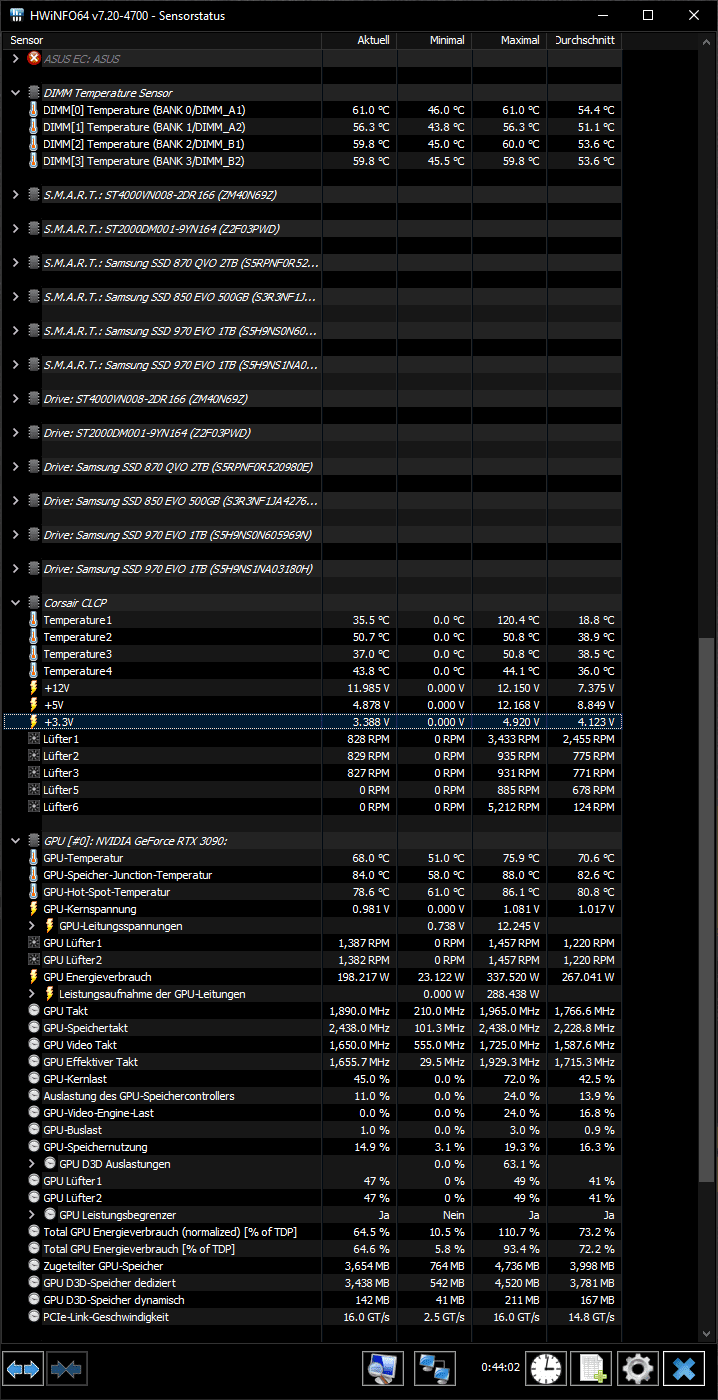The height and width of the screenshot is (1400, 718).
Task: Click the Minimal column header
Action: click(x=434, y=40)
